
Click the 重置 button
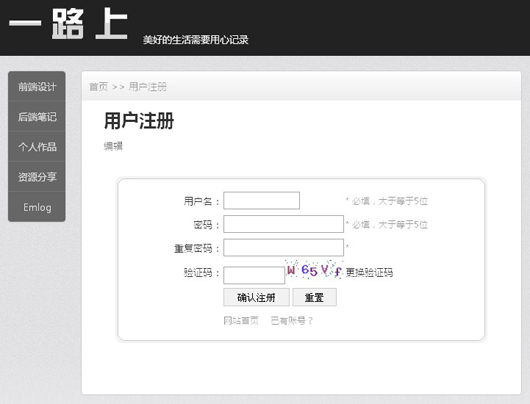click(x=314, y=297)
